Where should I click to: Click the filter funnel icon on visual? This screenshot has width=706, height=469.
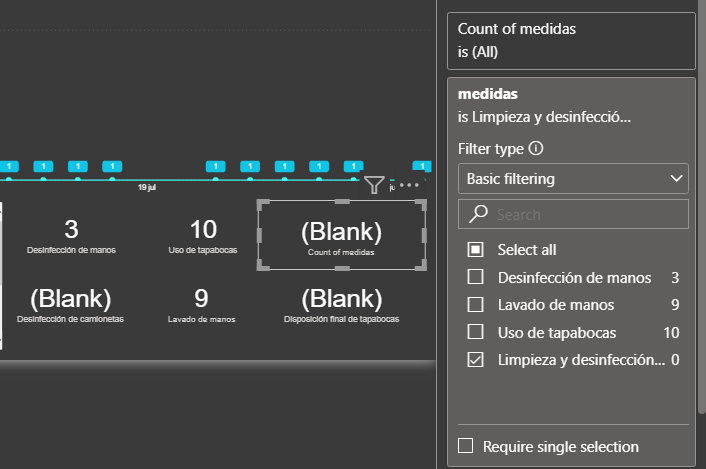[x=374, y=185]
